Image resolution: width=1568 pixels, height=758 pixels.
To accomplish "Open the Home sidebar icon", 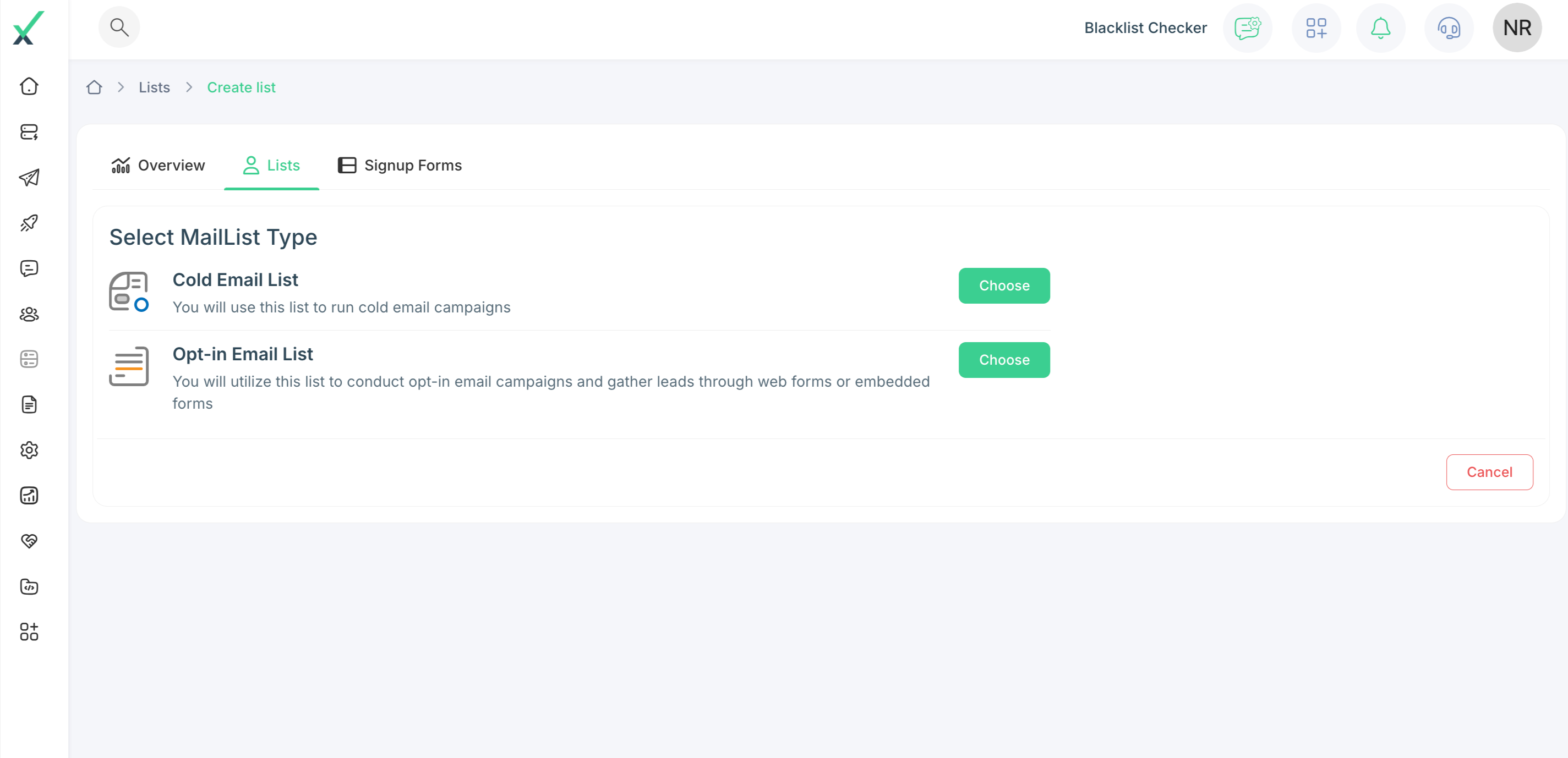I will tap(29, 86).
